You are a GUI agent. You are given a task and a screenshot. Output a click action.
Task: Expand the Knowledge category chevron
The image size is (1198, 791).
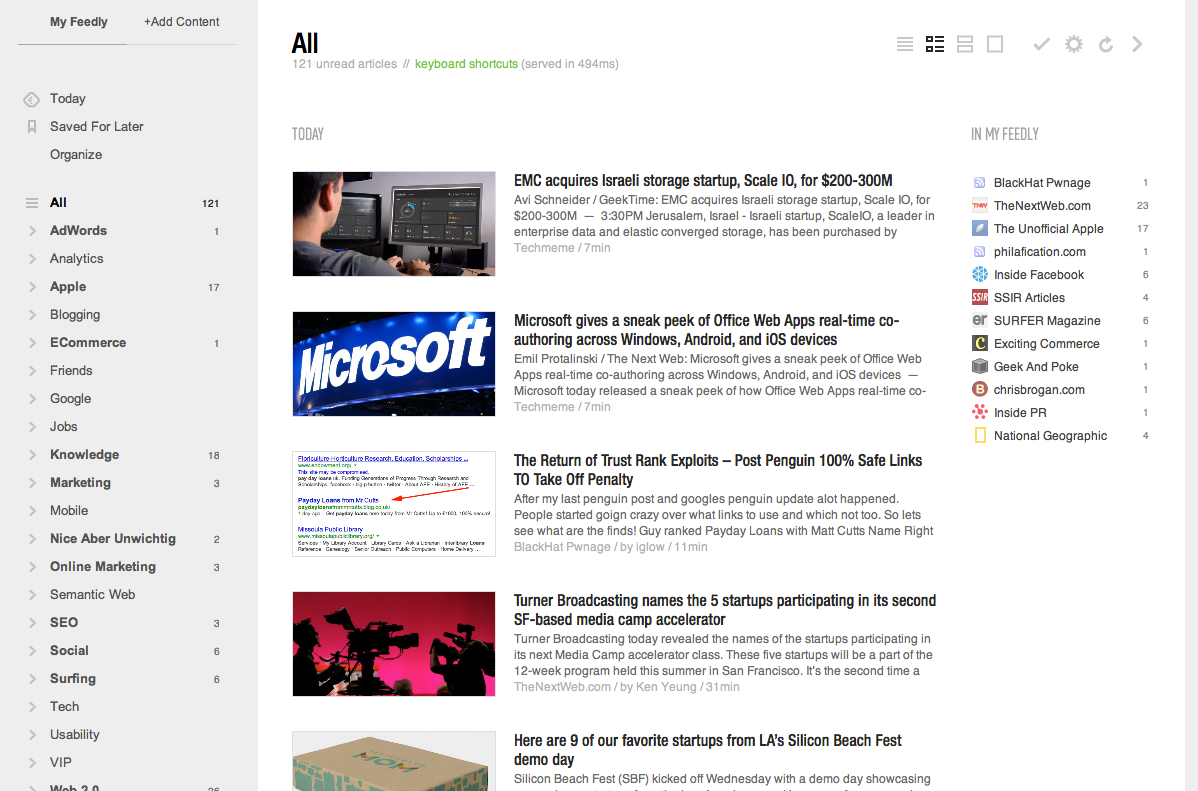32,455
